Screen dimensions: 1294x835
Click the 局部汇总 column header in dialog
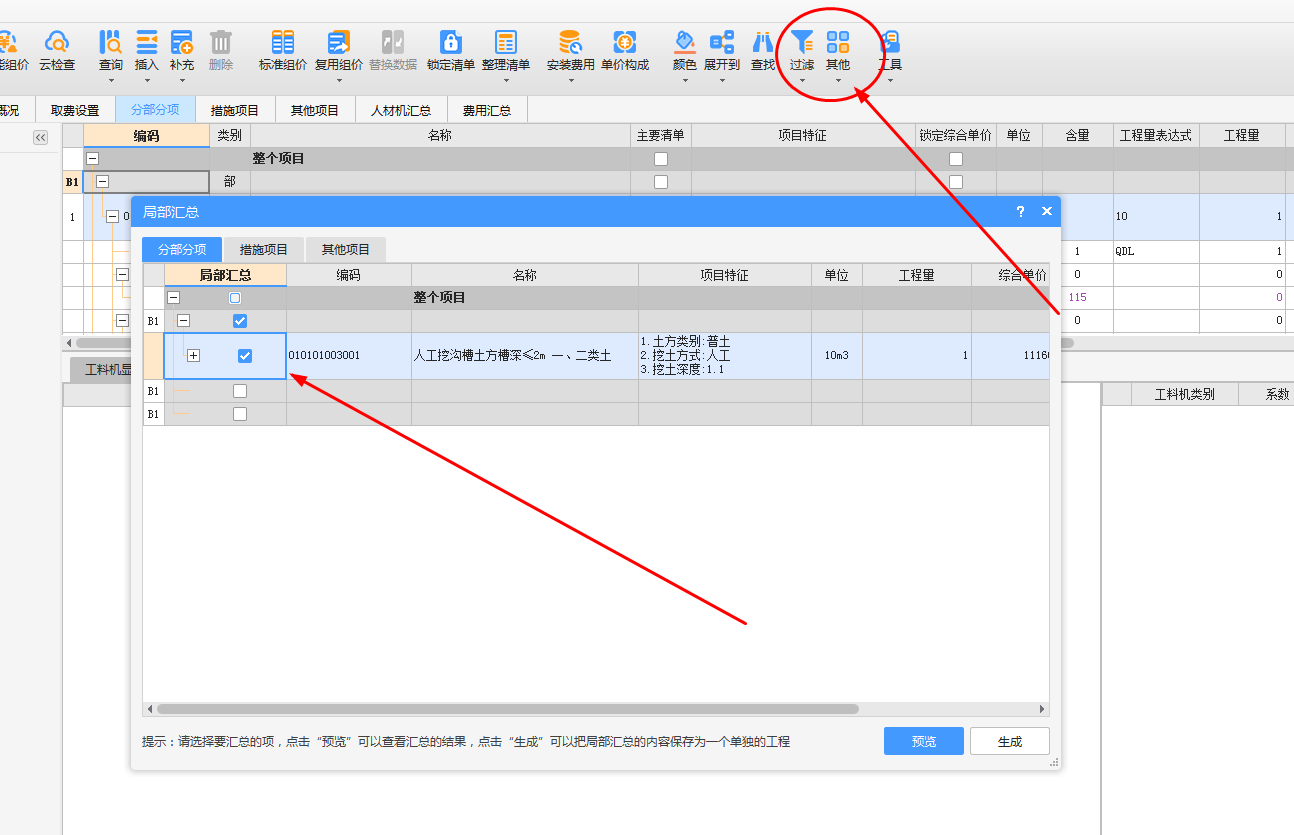pos(225,275)
